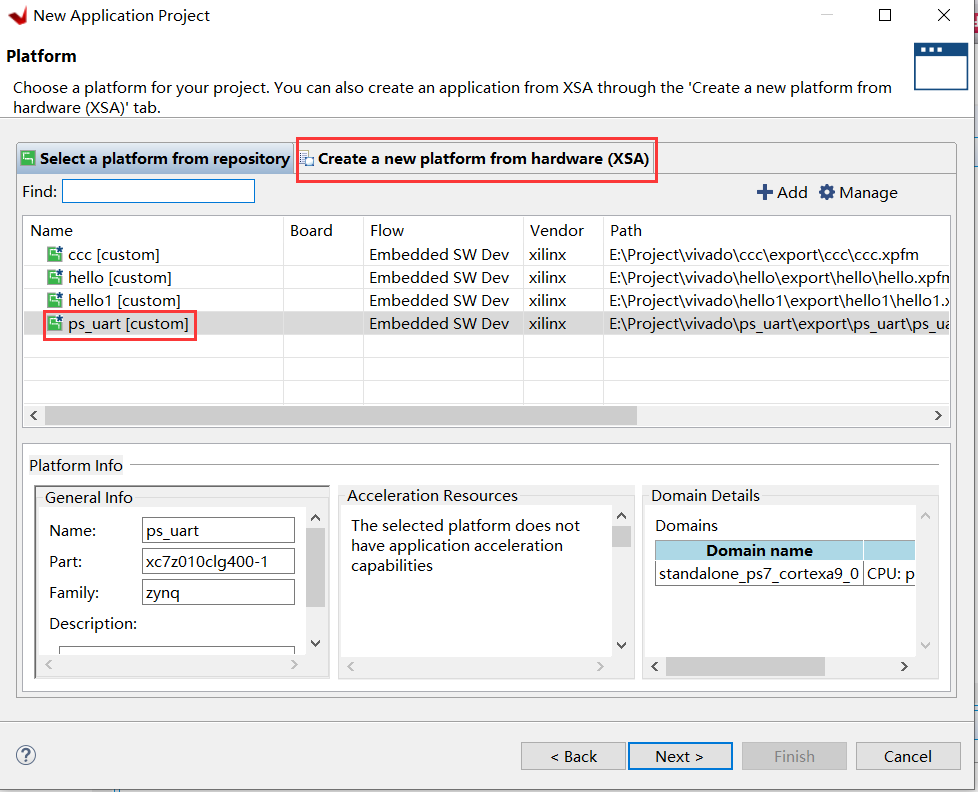
Task: Click the ps_uart row's export path cell
Action: point(778,324)
